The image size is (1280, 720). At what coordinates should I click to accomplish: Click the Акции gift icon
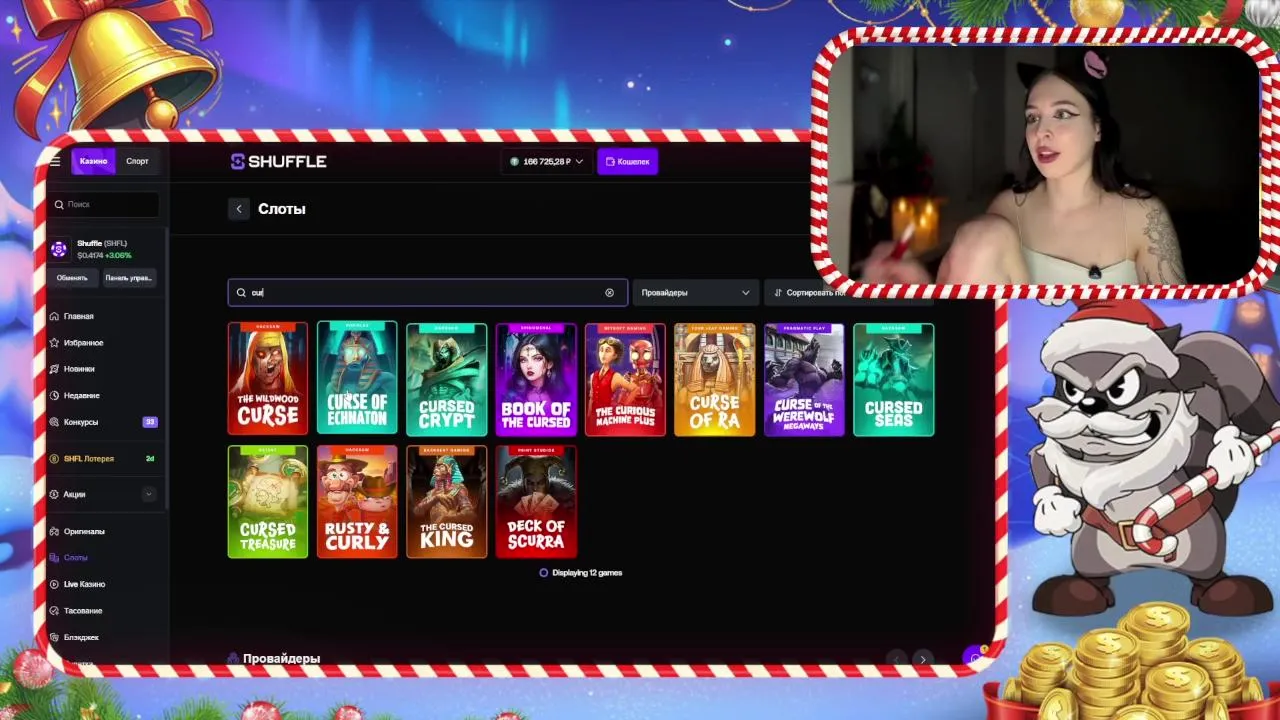pyautogui.click(x=54, y=494)
